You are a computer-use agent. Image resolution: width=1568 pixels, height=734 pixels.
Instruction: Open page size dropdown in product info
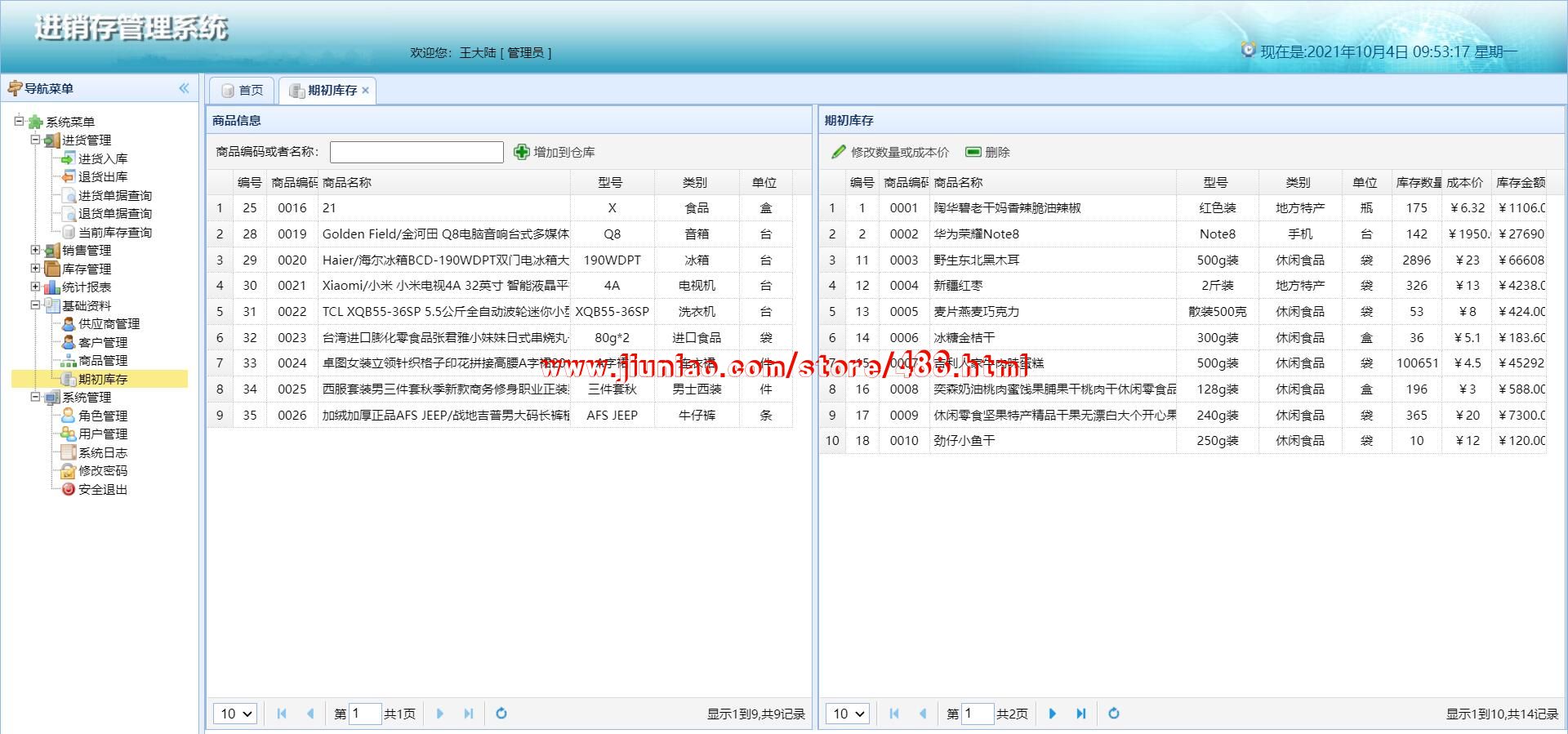[234, 714]
